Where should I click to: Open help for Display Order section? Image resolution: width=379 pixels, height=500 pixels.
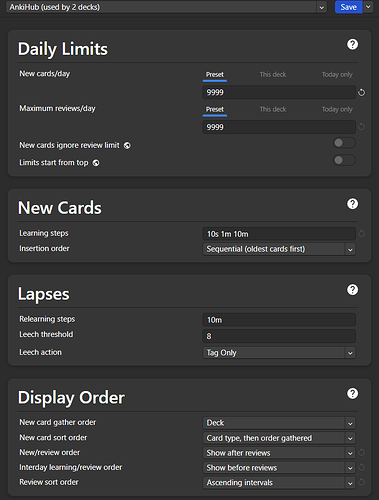(x=352, y=393)
